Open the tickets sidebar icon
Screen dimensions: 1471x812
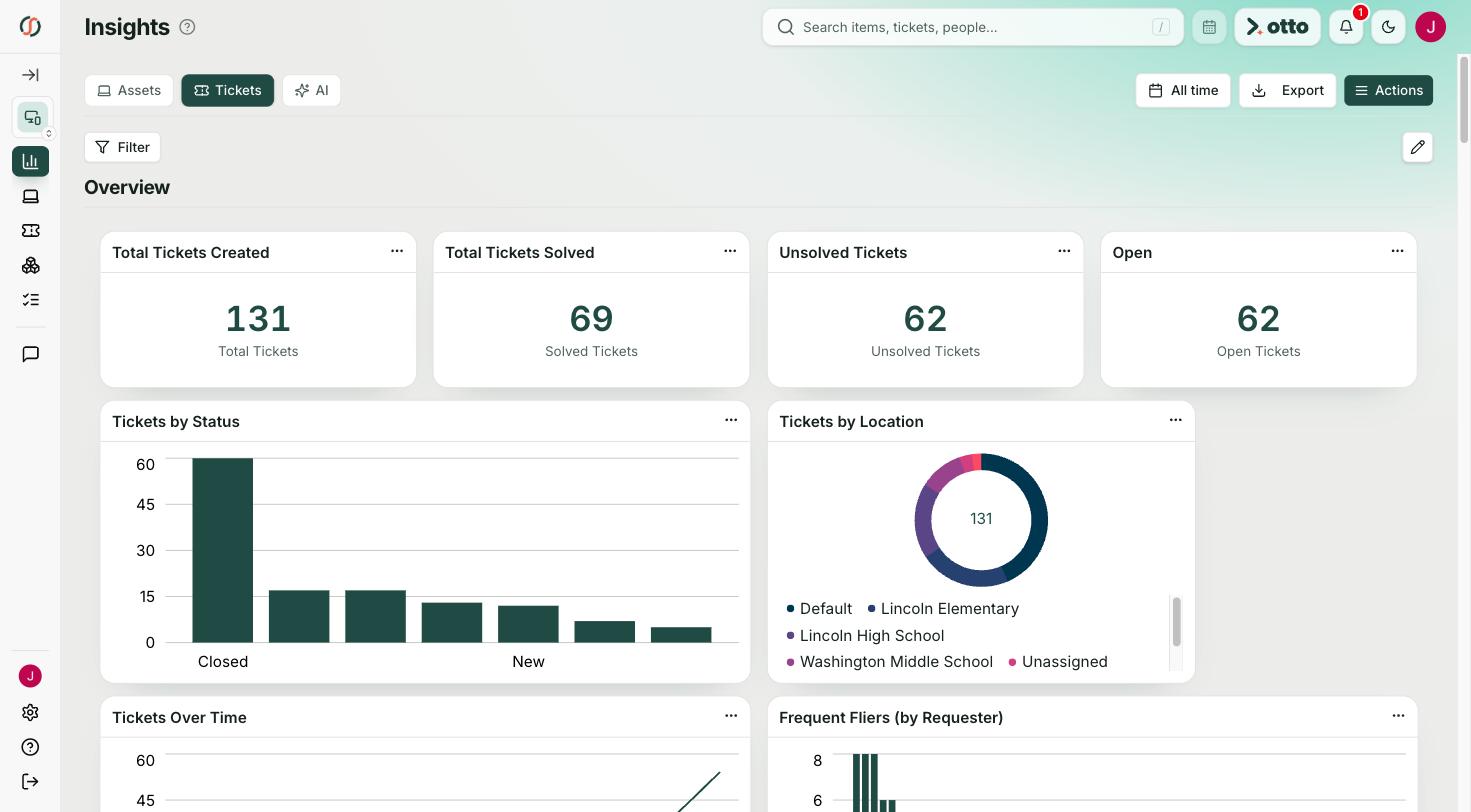(30, 231)
